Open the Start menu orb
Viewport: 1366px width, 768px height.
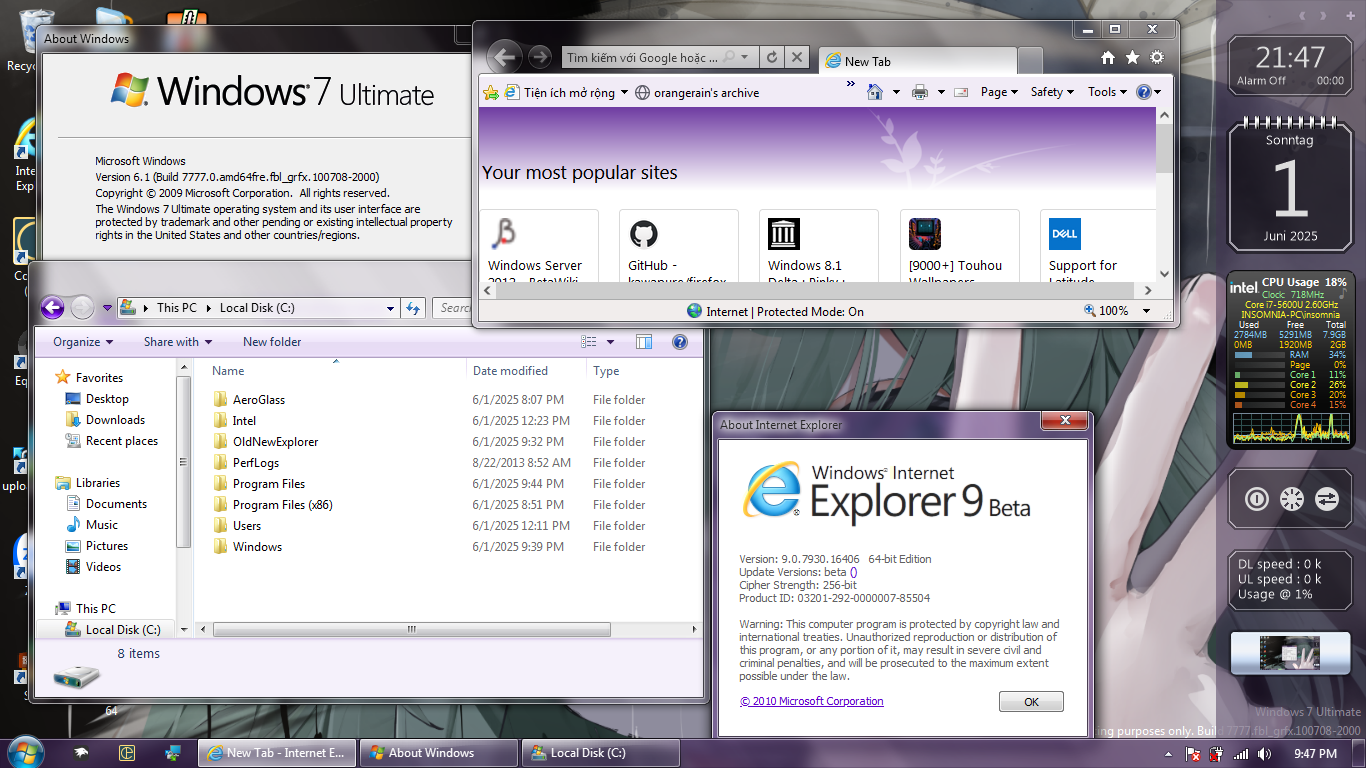(24, 751)
